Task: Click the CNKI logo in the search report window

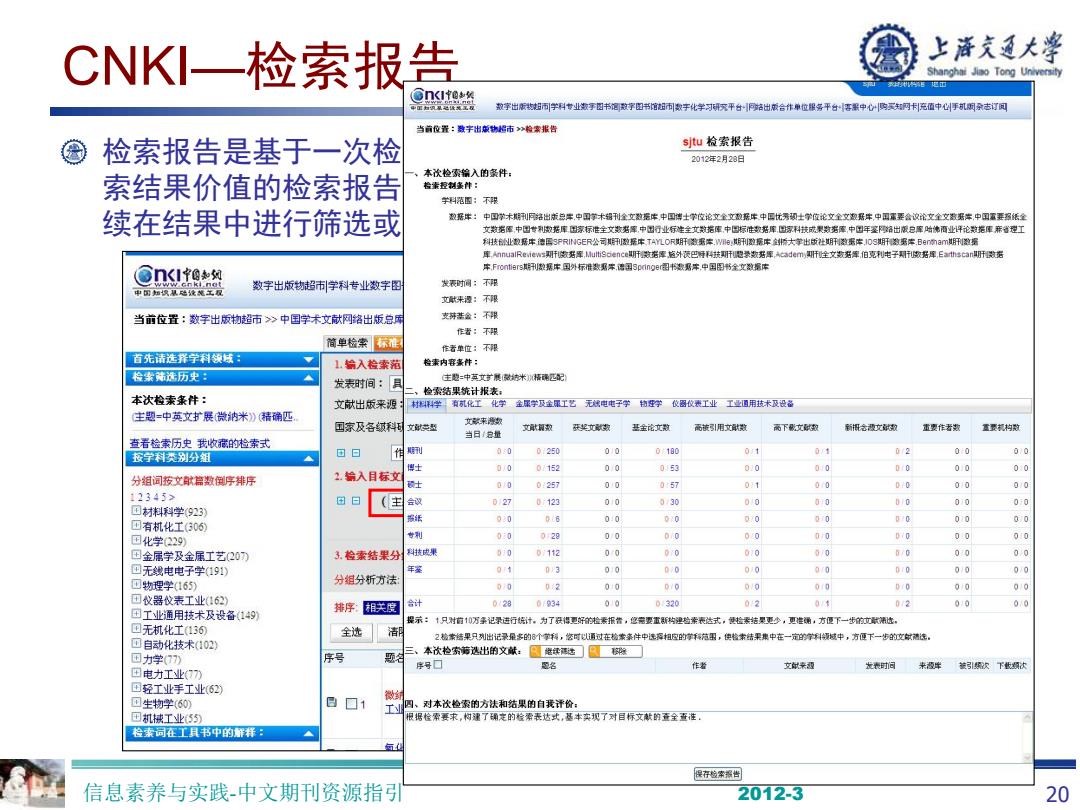Action: [443, 98]
